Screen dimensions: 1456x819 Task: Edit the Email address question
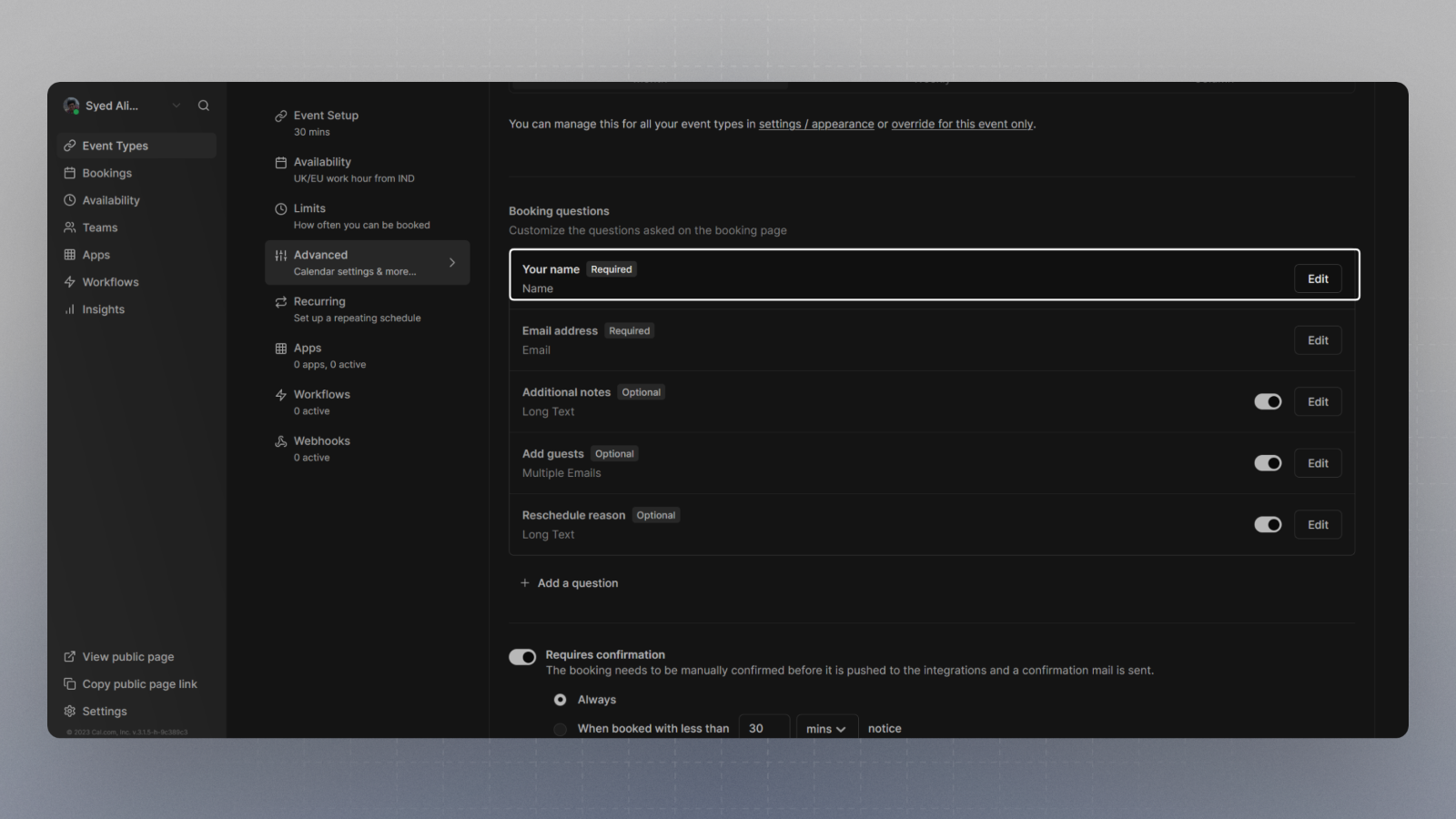(1318, 340)
